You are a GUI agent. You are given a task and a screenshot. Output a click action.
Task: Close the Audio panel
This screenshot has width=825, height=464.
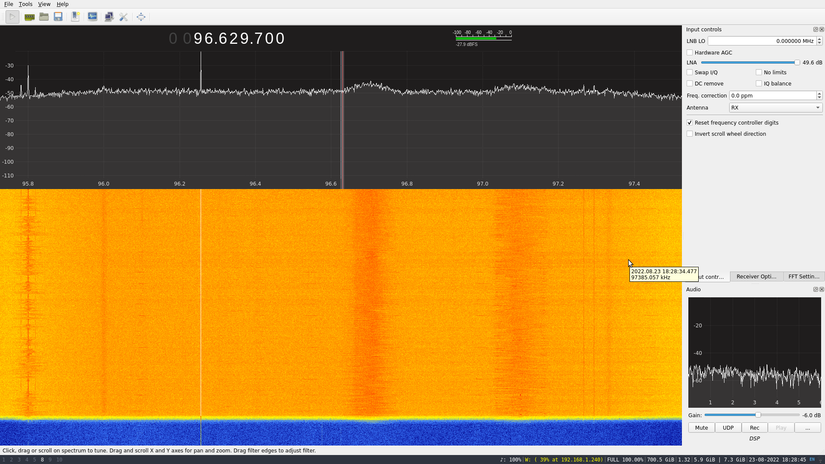[x=821, y=289]
